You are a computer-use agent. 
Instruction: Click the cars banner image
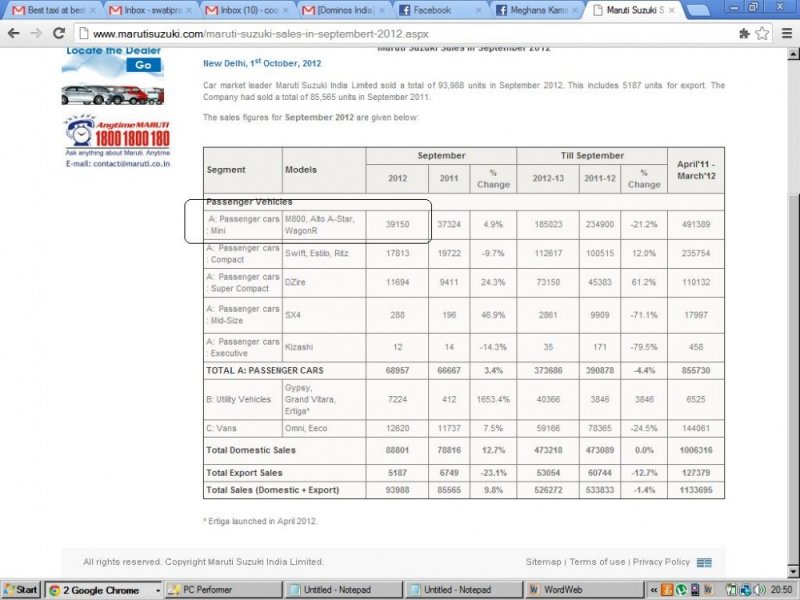[x=113, y=94]
